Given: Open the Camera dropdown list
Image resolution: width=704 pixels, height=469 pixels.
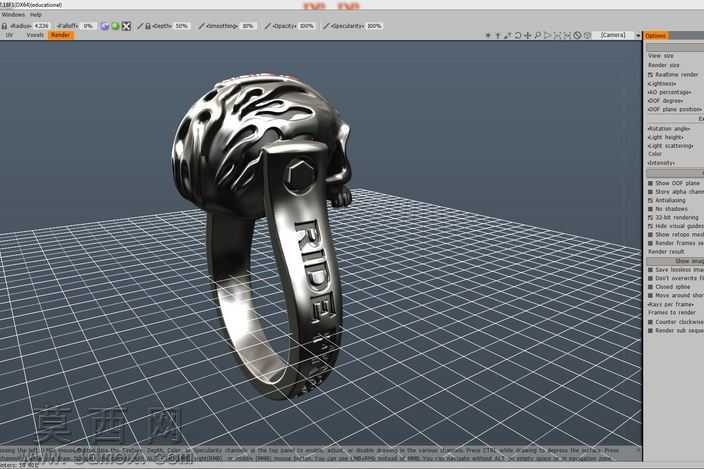Looking at the screenshot, I should [616, 35].
